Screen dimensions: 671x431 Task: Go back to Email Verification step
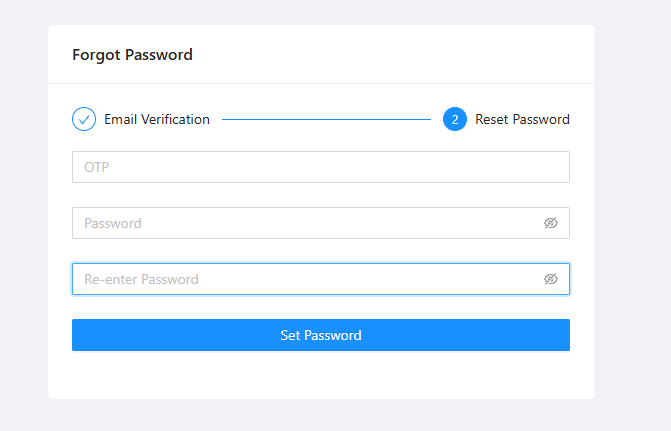click(x=157, y=119)
